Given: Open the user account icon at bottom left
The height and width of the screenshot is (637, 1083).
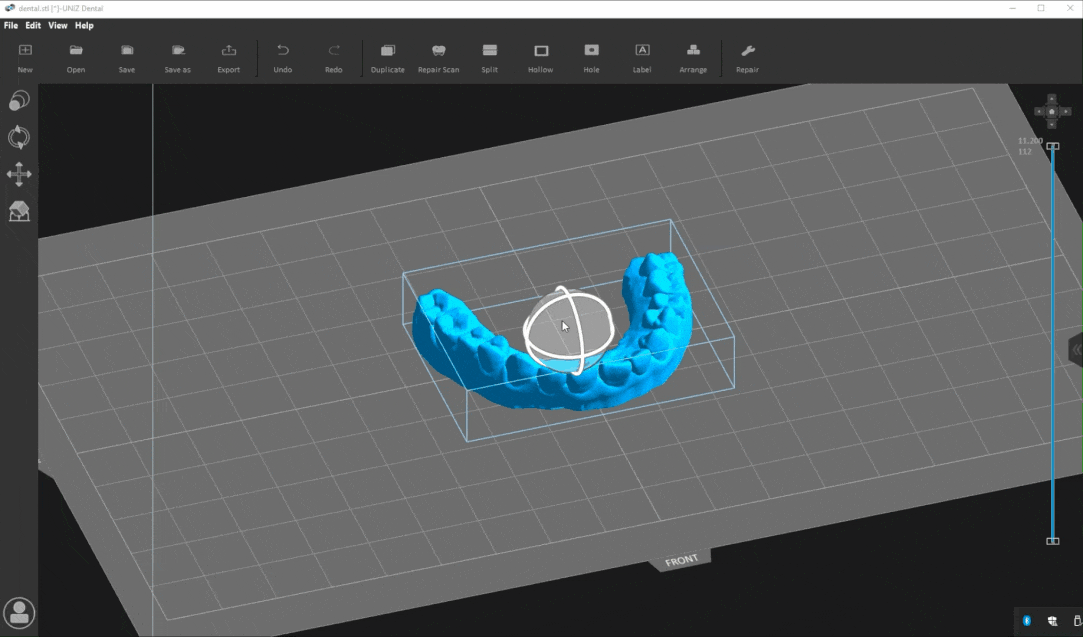Looking at the screenshot, I should point(19,612).
